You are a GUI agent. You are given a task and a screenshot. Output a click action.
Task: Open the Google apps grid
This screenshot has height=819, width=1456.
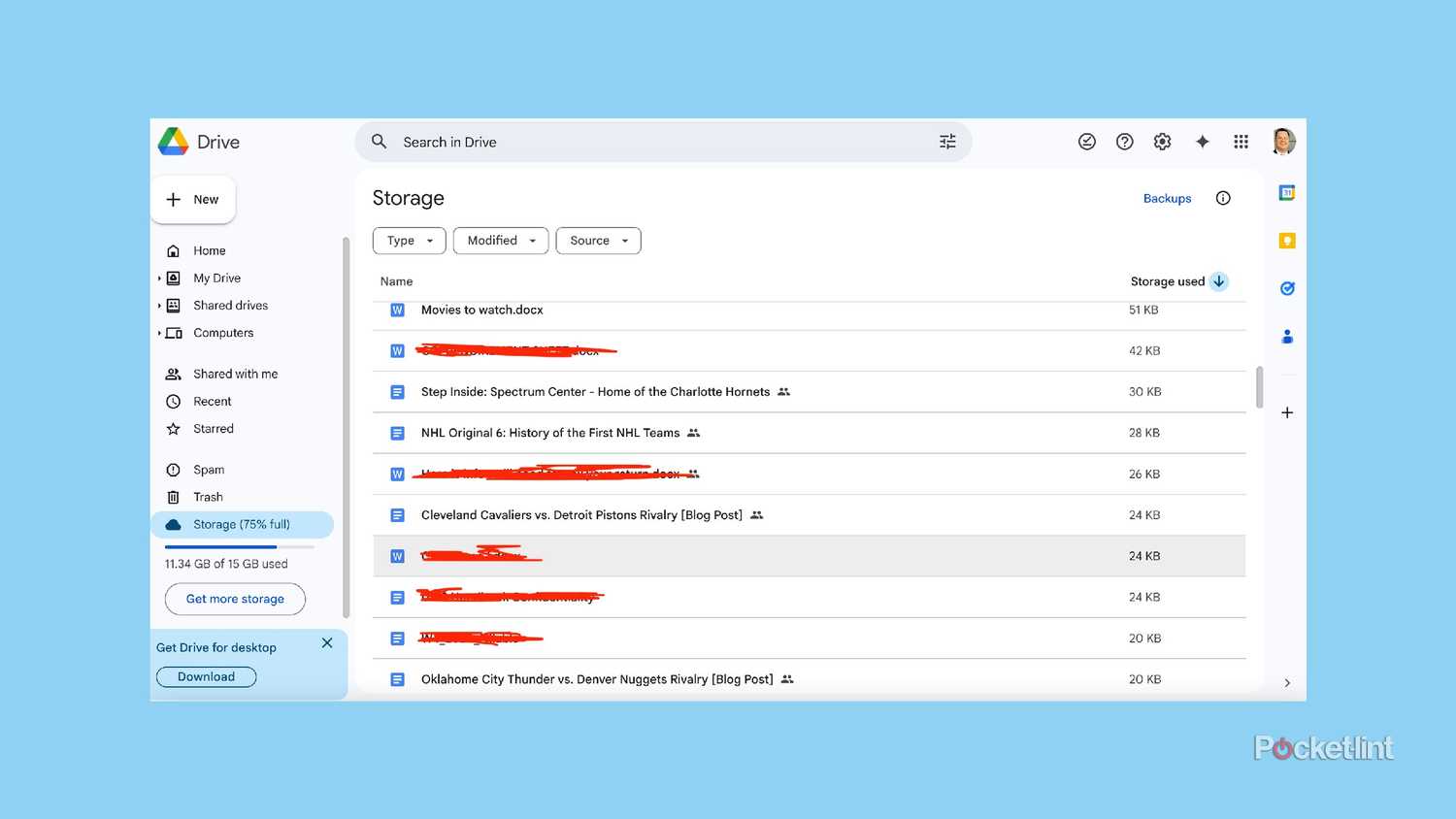click(x=1241, y=142)
